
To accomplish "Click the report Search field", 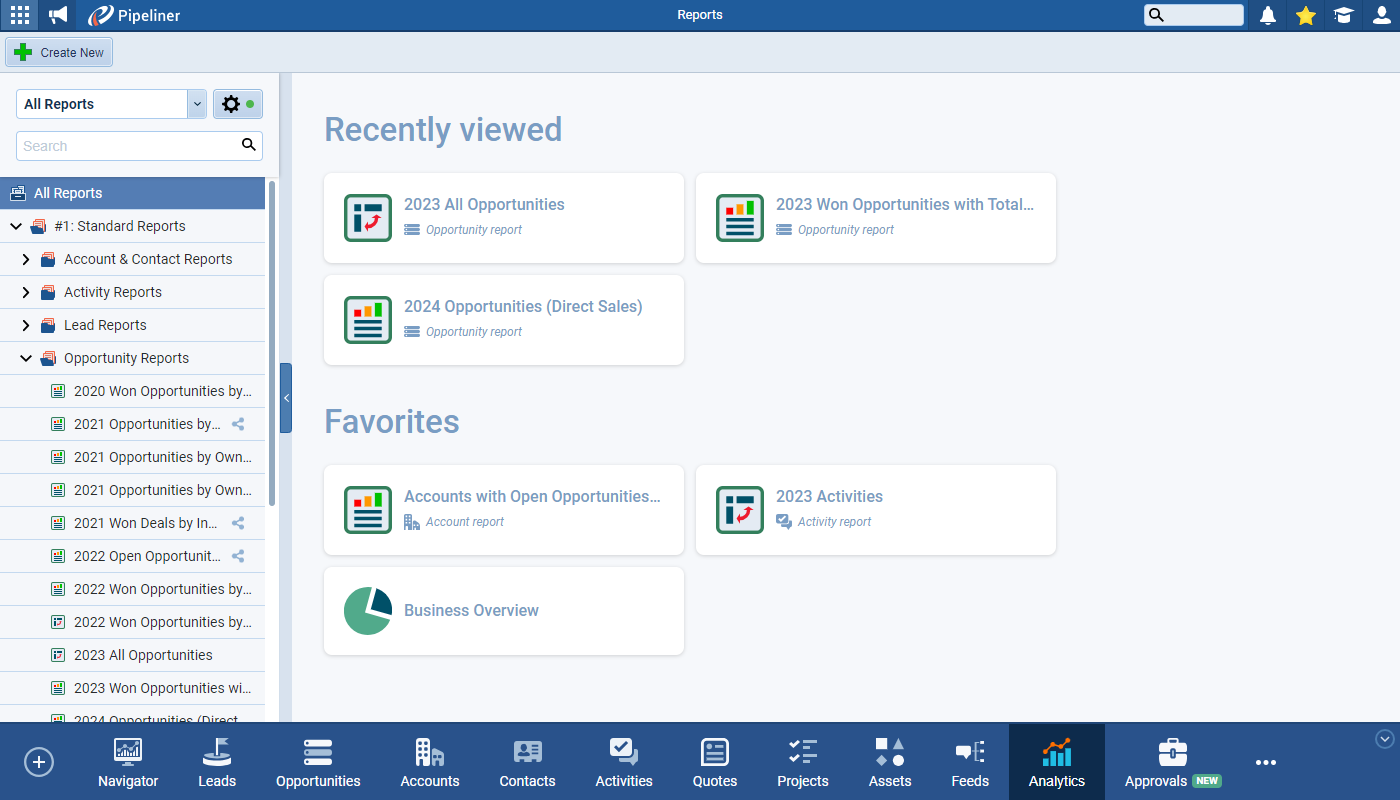I will [128, 146].
